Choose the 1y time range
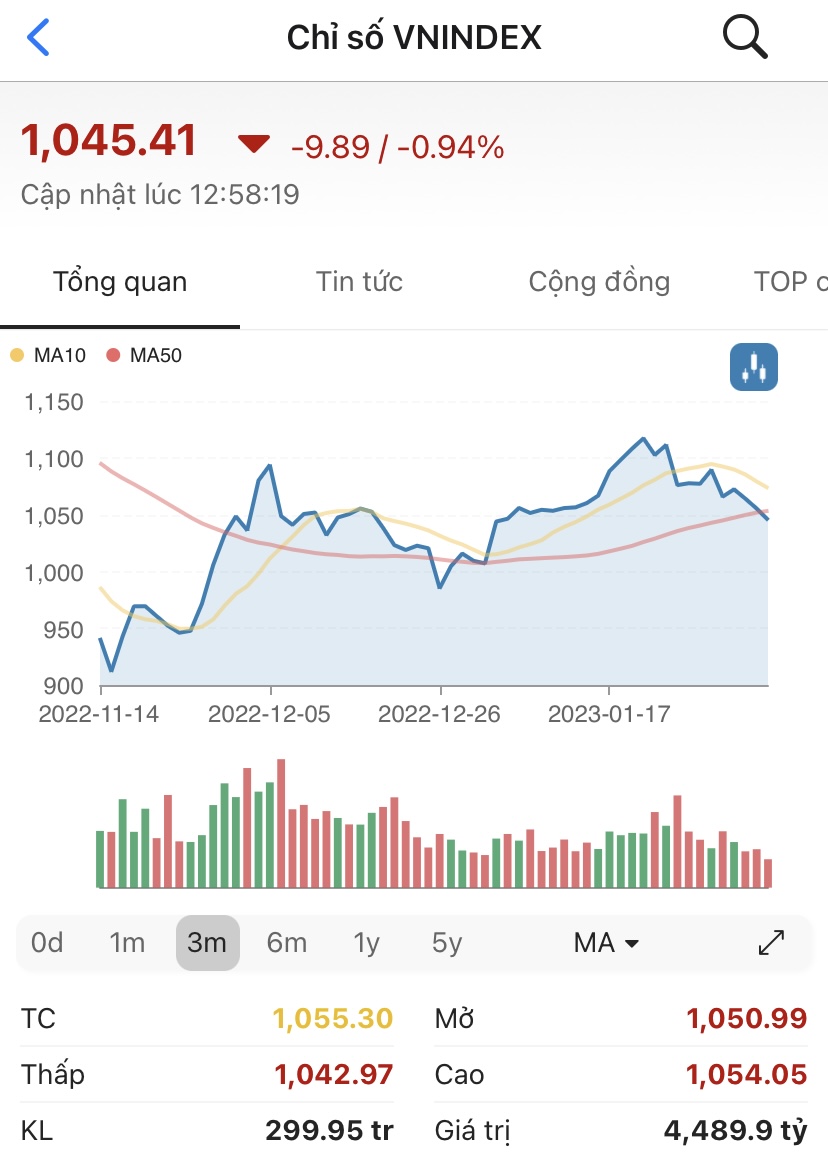The height and width of the screenshot is (1155, 828). 367,942
